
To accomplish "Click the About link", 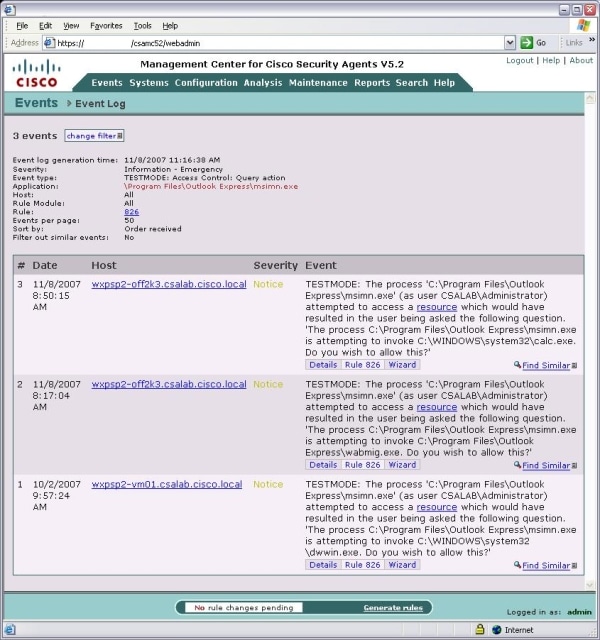I will (581, 60).
